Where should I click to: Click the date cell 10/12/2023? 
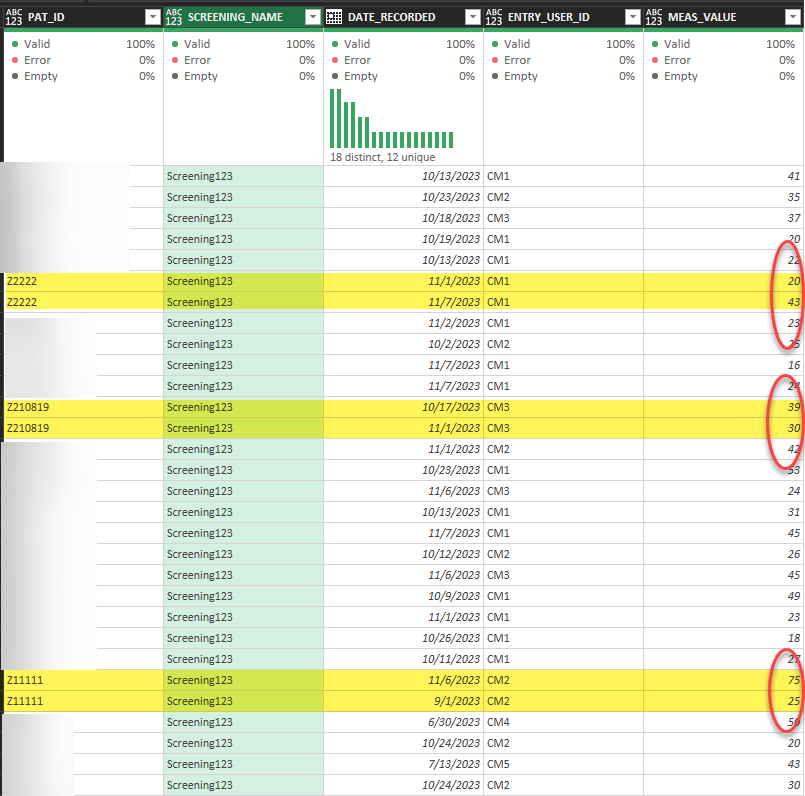tap(404, 554)
